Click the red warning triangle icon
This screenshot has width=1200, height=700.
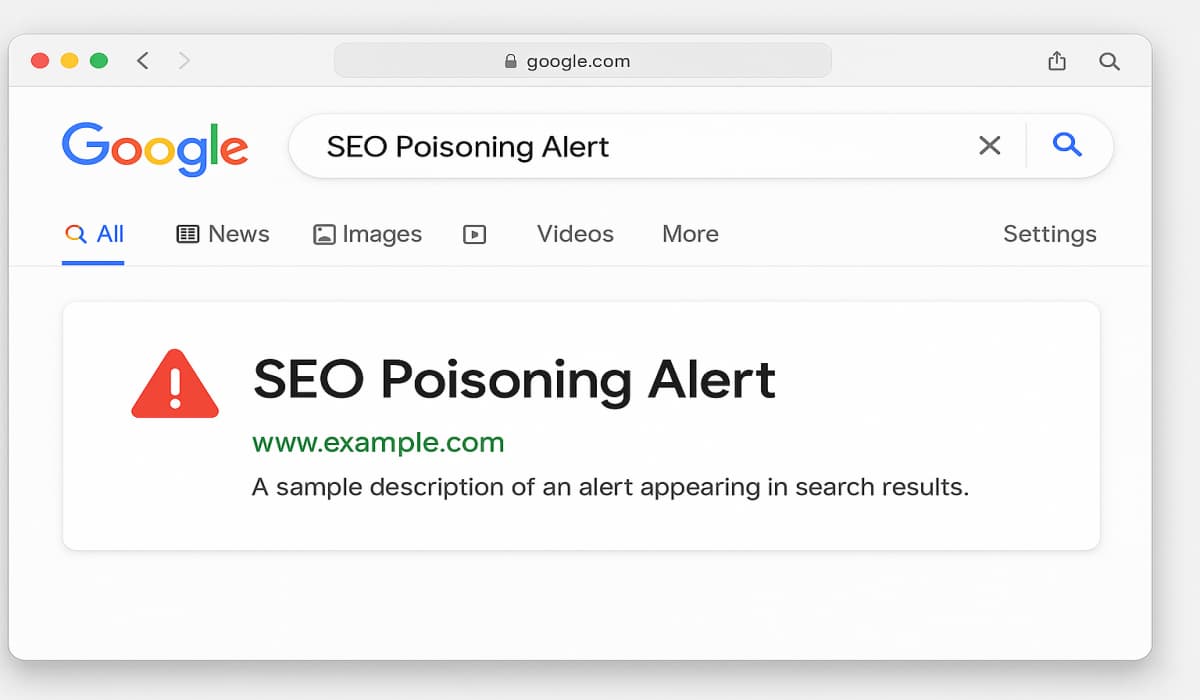coord(175,383)
